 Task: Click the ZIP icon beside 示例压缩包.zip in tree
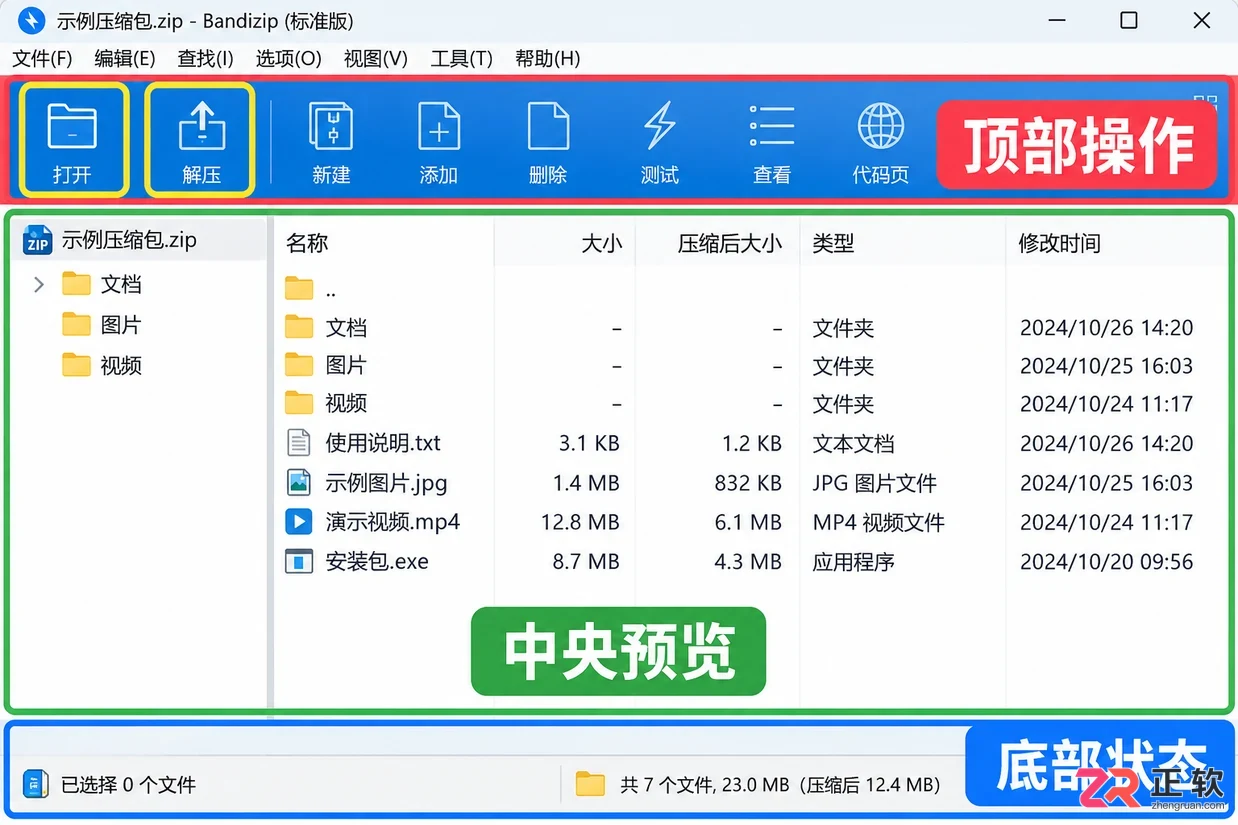(x=38, y=240)
